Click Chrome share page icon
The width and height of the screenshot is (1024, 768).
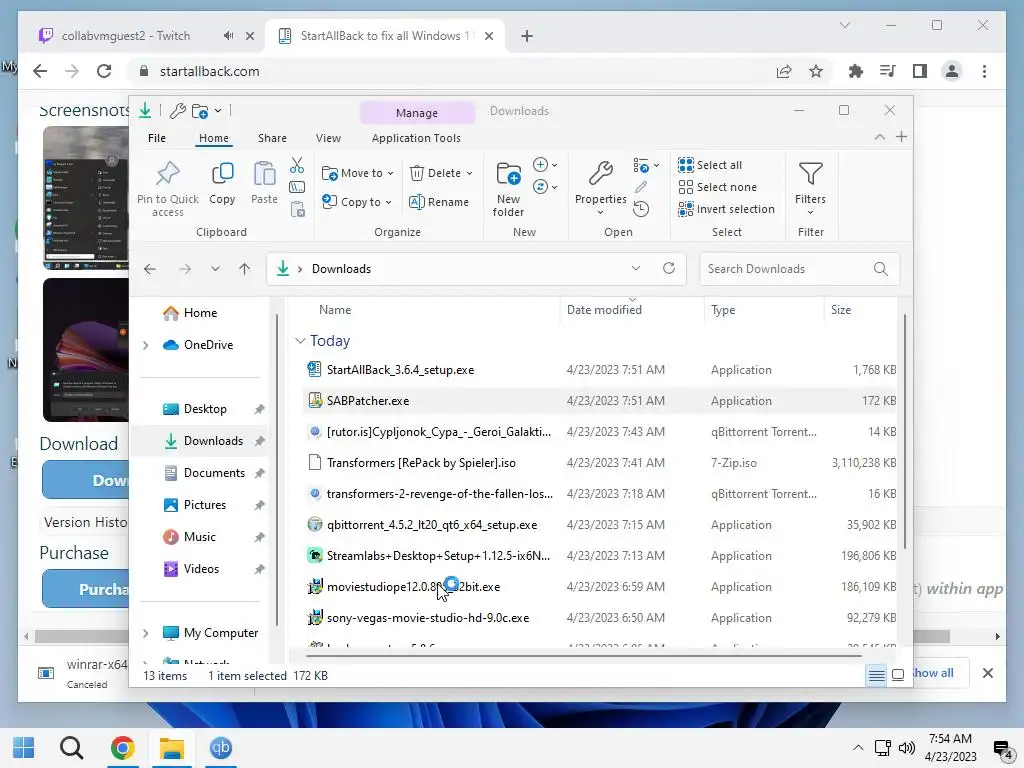tap(784, 71)
